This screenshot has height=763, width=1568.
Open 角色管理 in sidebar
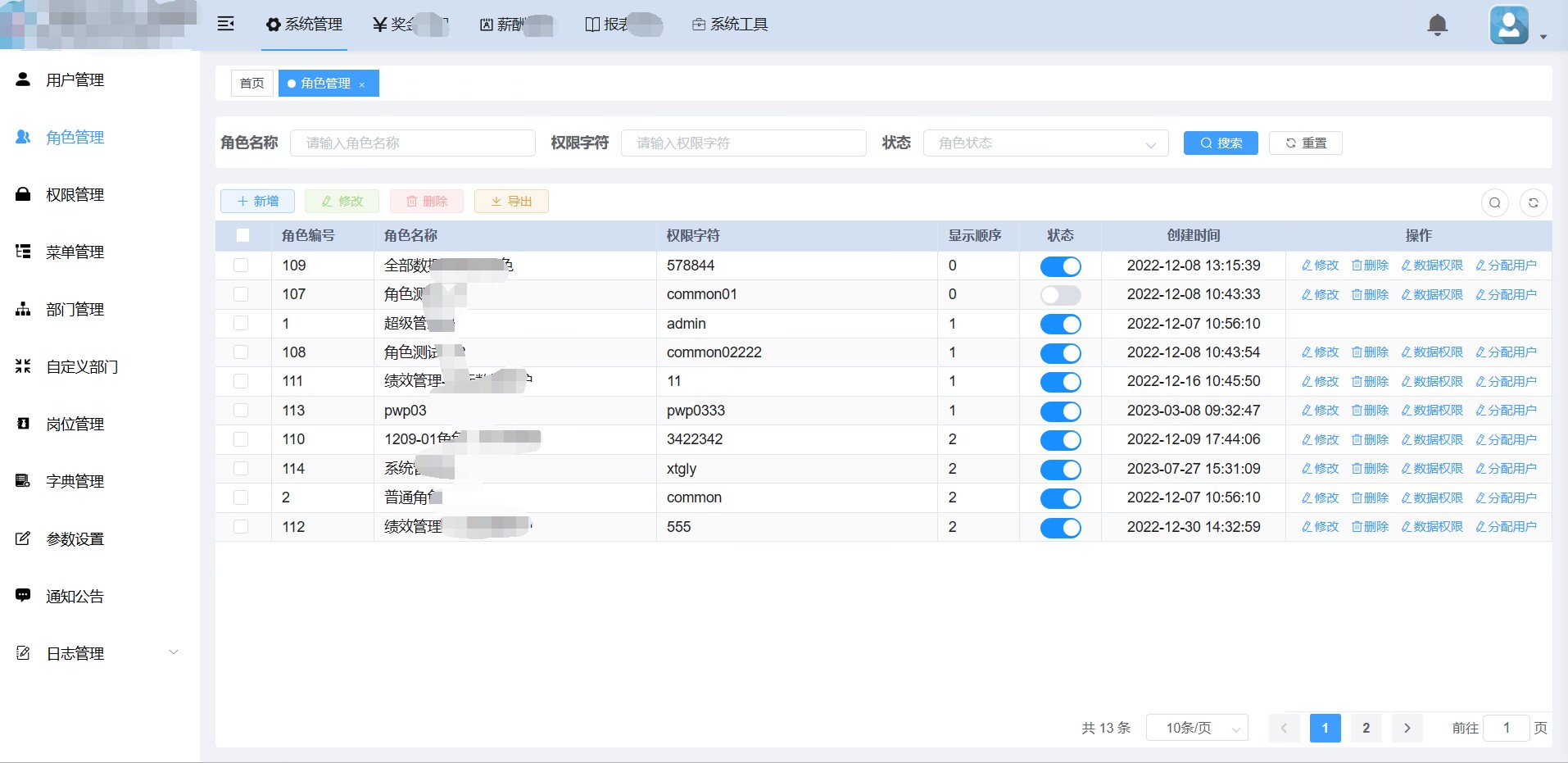(75, 138)
